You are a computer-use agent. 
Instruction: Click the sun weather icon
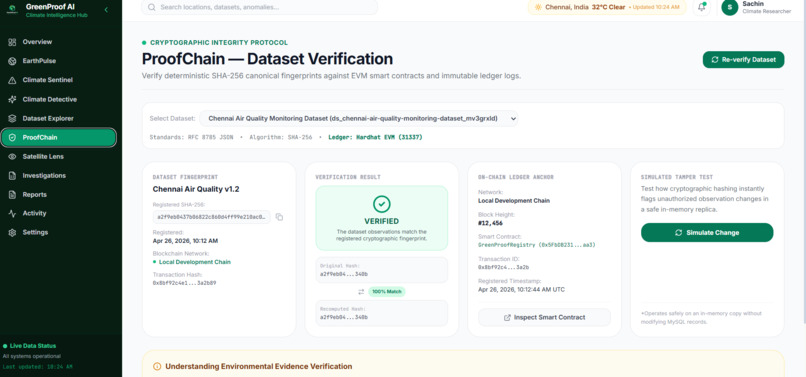(538, 7)
